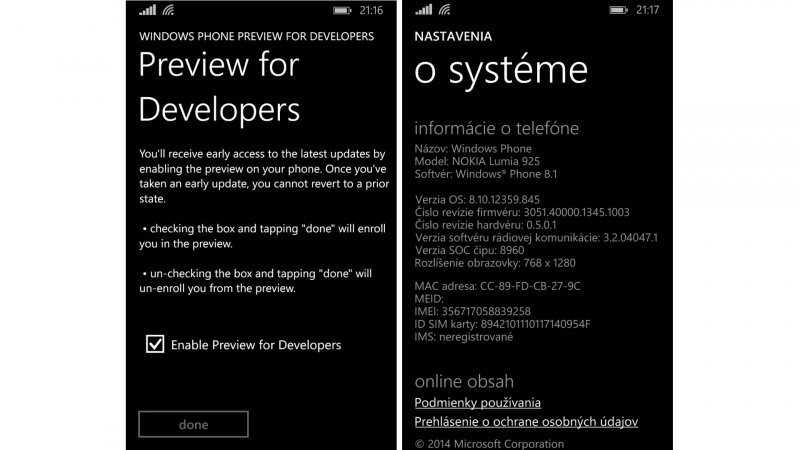The image size is (800, 450).
Task: Tap Wi-Fi icon above NASTAVENIA header
Action: pyautogui.click(x=444, y=10)
